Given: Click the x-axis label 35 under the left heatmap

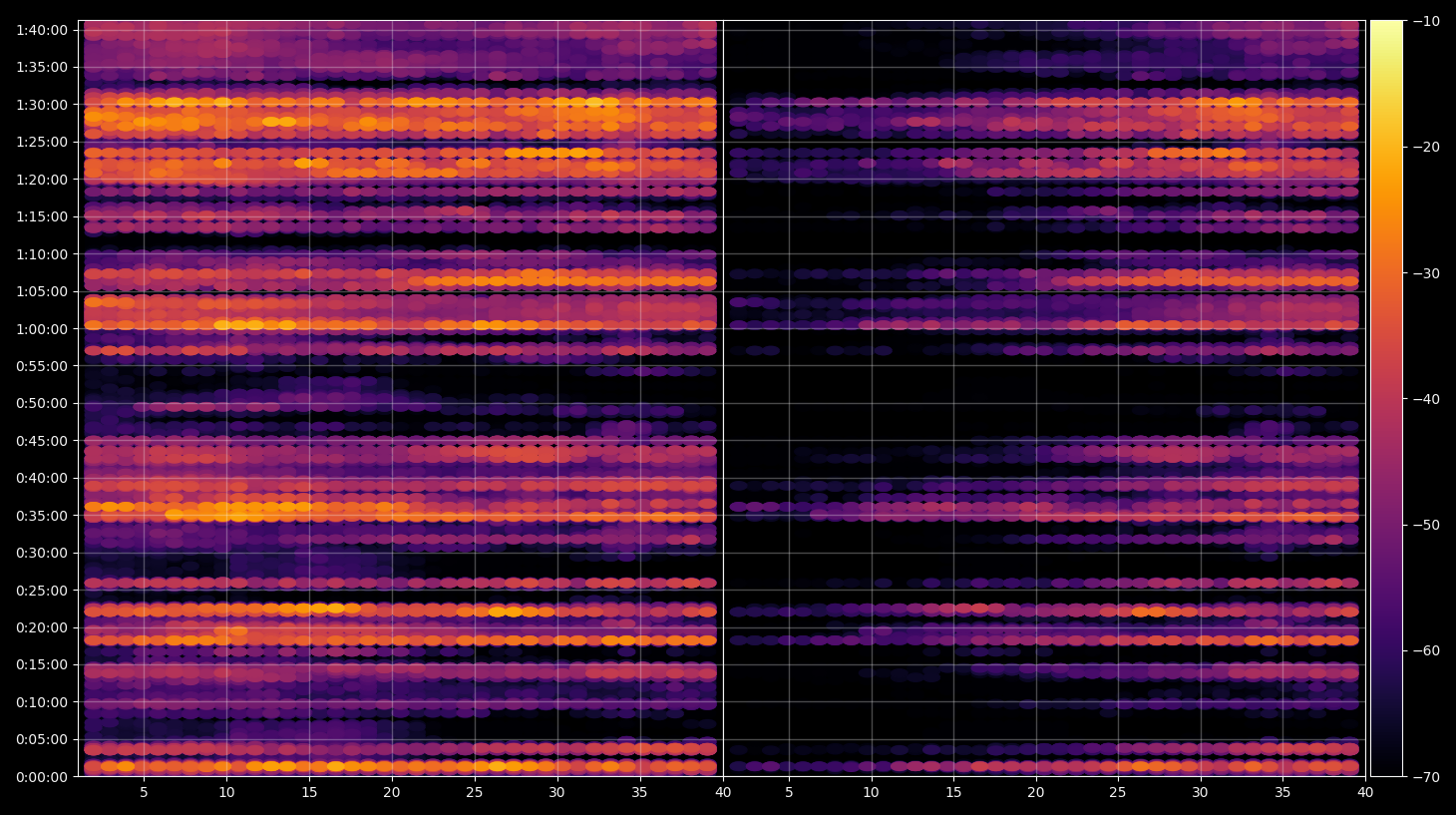Looking at the screenshot, I should coord(639,793).
